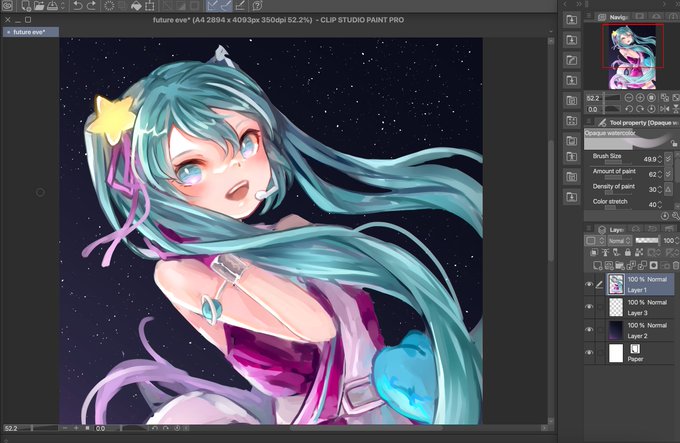
Task: Open the Layer panel tab
Action: (x=610, y=229)
